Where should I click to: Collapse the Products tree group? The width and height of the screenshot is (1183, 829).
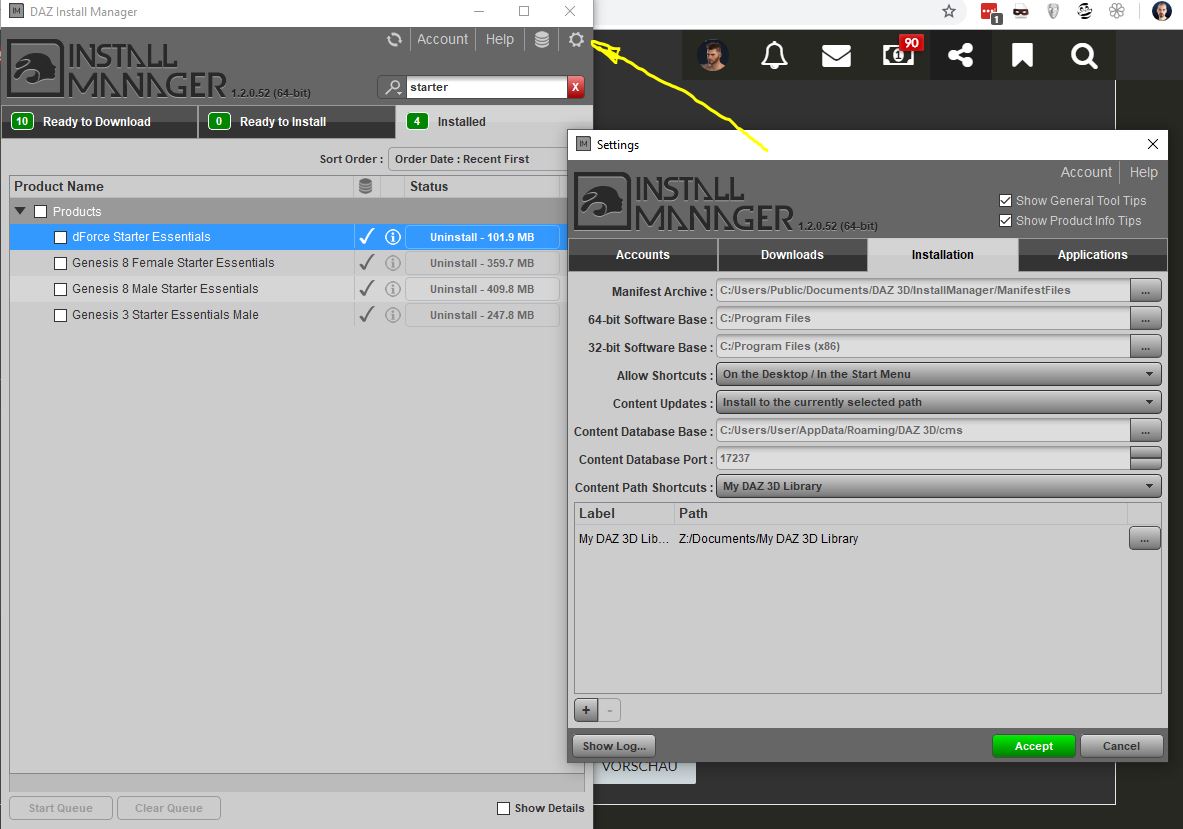click(20, 211)
